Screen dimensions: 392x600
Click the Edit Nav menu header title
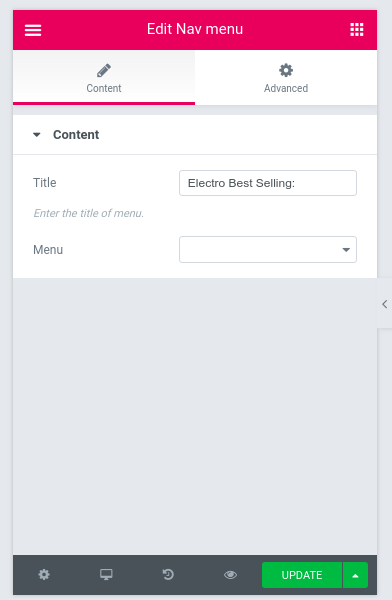click(x=195, y=29)
